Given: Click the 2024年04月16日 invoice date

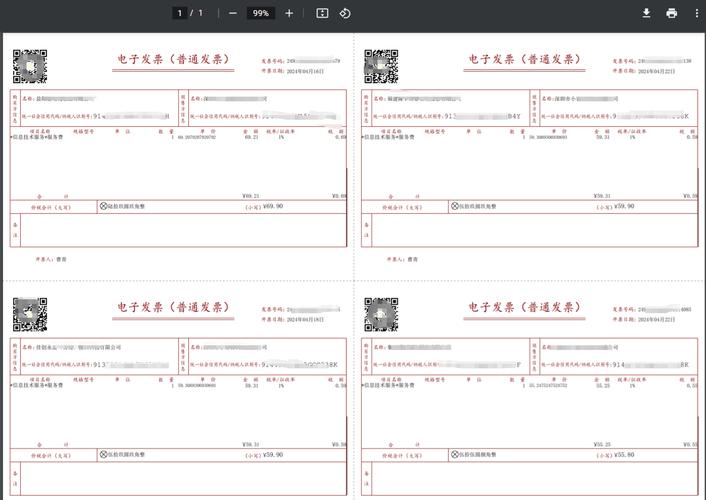Looking at the screenshot, I should click(304, 72).
